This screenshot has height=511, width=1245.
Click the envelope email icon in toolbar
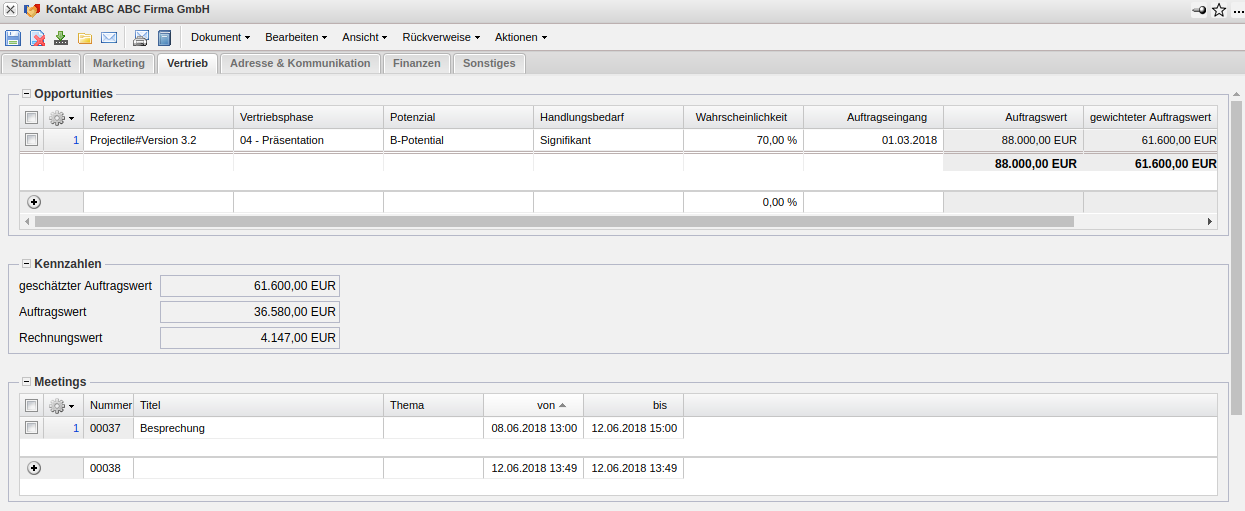tap(109, 38)
